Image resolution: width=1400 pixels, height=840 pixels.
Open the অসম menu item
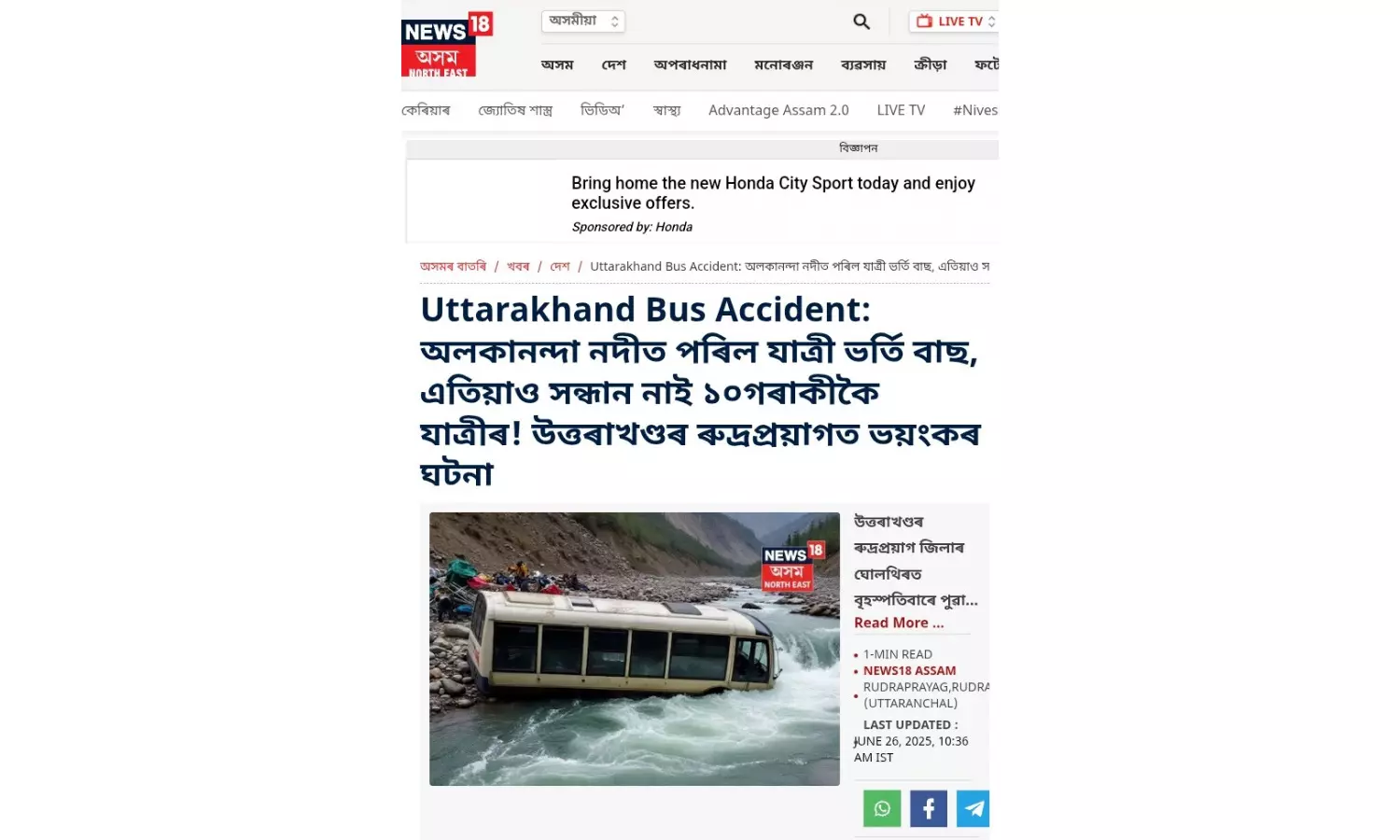point(557,64)
